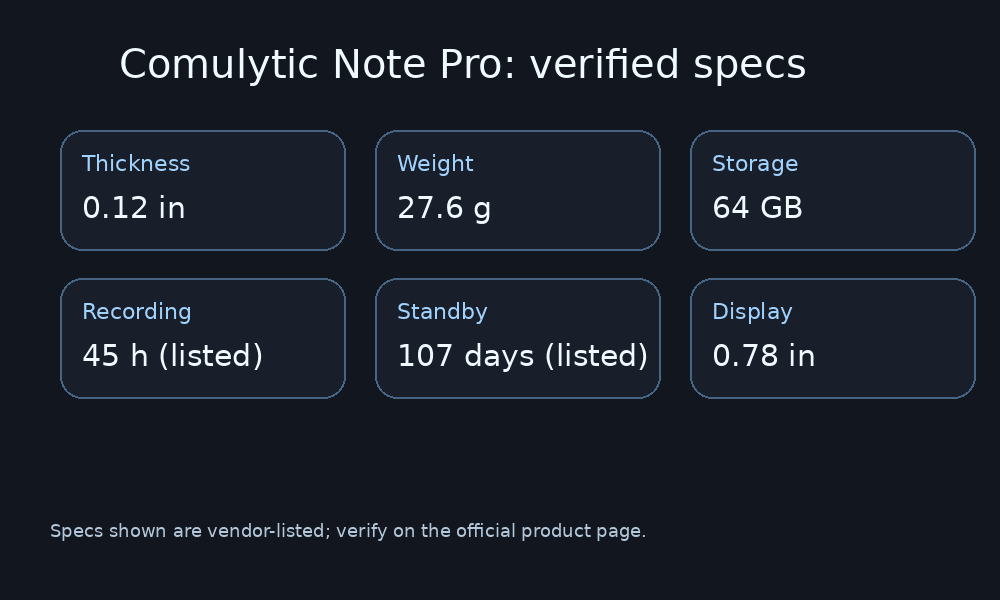Click the 45 h (listed) value
Screen dimensions: 1000x600
tap(172, 356)
